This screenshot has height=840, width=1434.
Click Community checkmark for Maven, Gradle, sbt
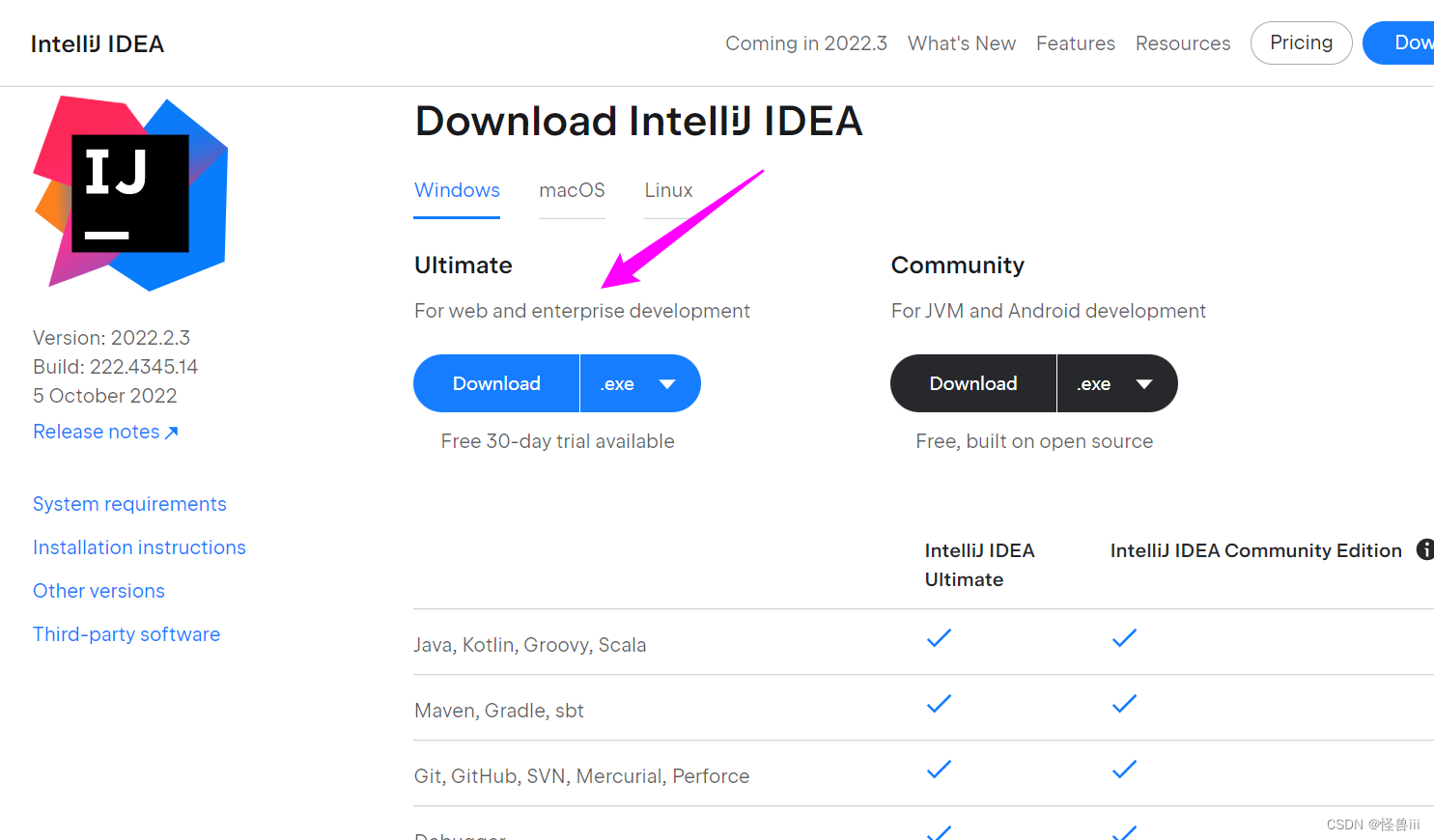(1124, 704)
